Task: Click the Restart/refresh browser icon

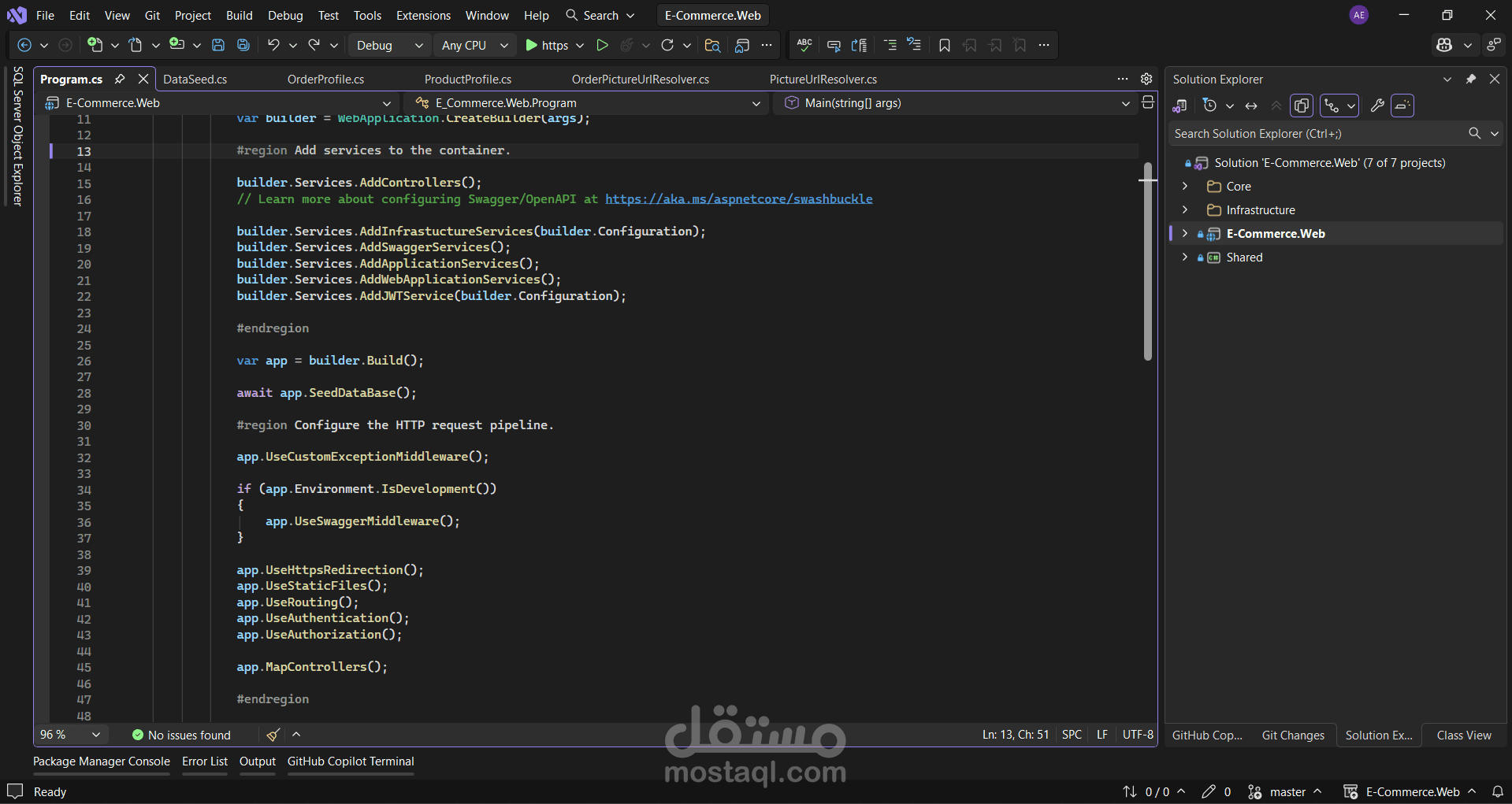Action: pyautogui.click(x=667, y=46)
